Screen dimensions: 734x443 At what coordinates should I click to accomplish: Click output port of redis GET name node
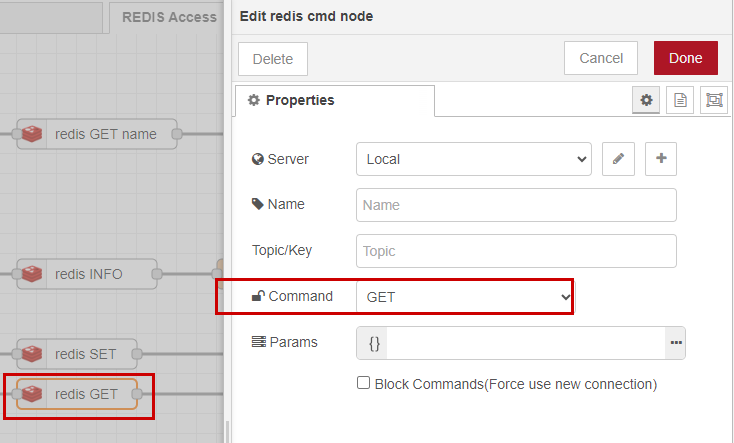[177, 134]
